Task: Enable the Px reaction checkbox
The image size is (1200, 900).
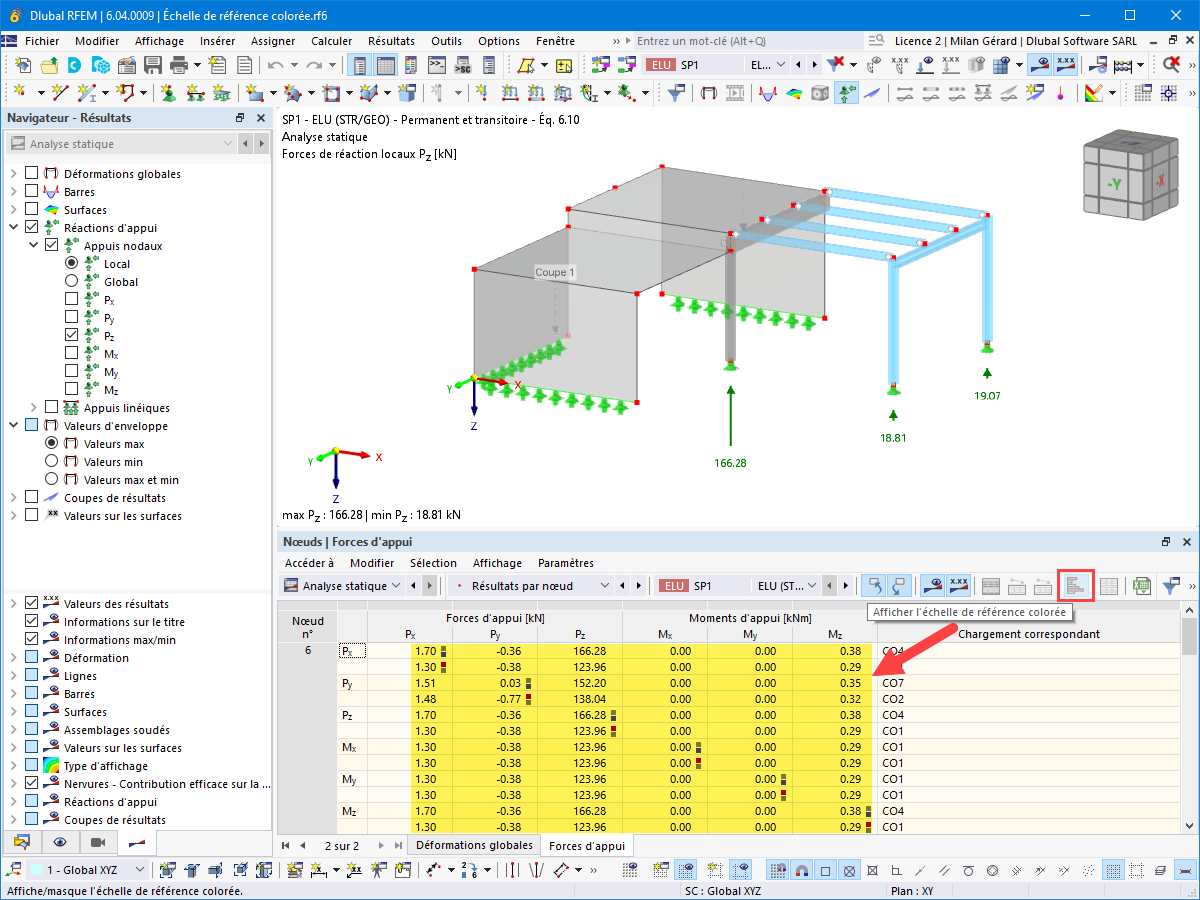Action: tap(71, 300)
